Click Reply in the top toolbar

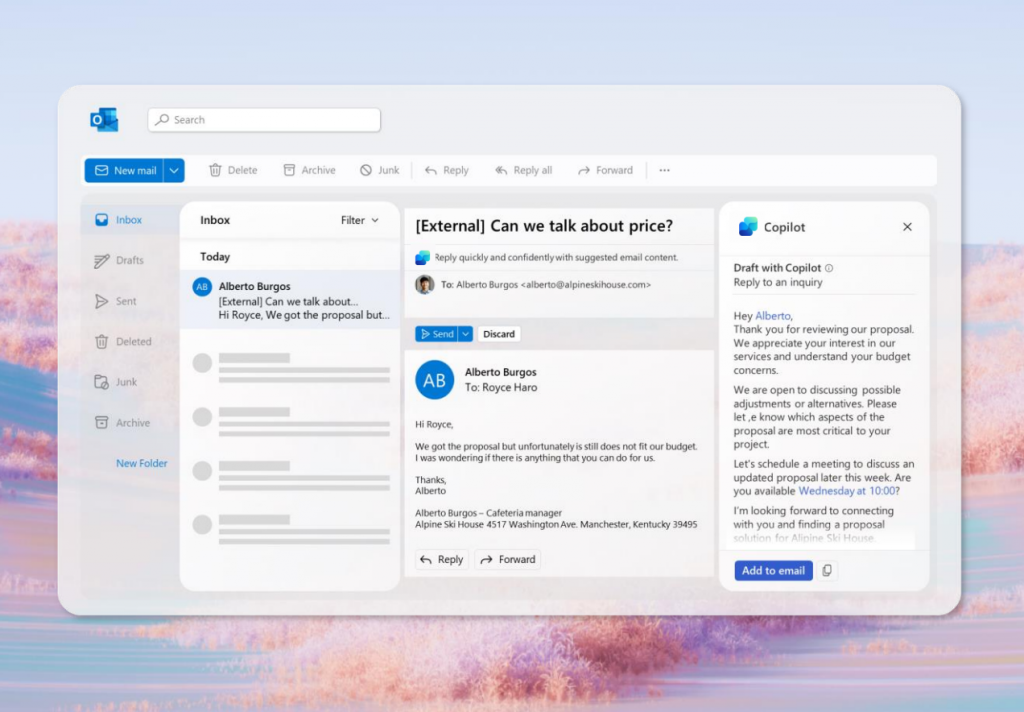coord(447,170)
